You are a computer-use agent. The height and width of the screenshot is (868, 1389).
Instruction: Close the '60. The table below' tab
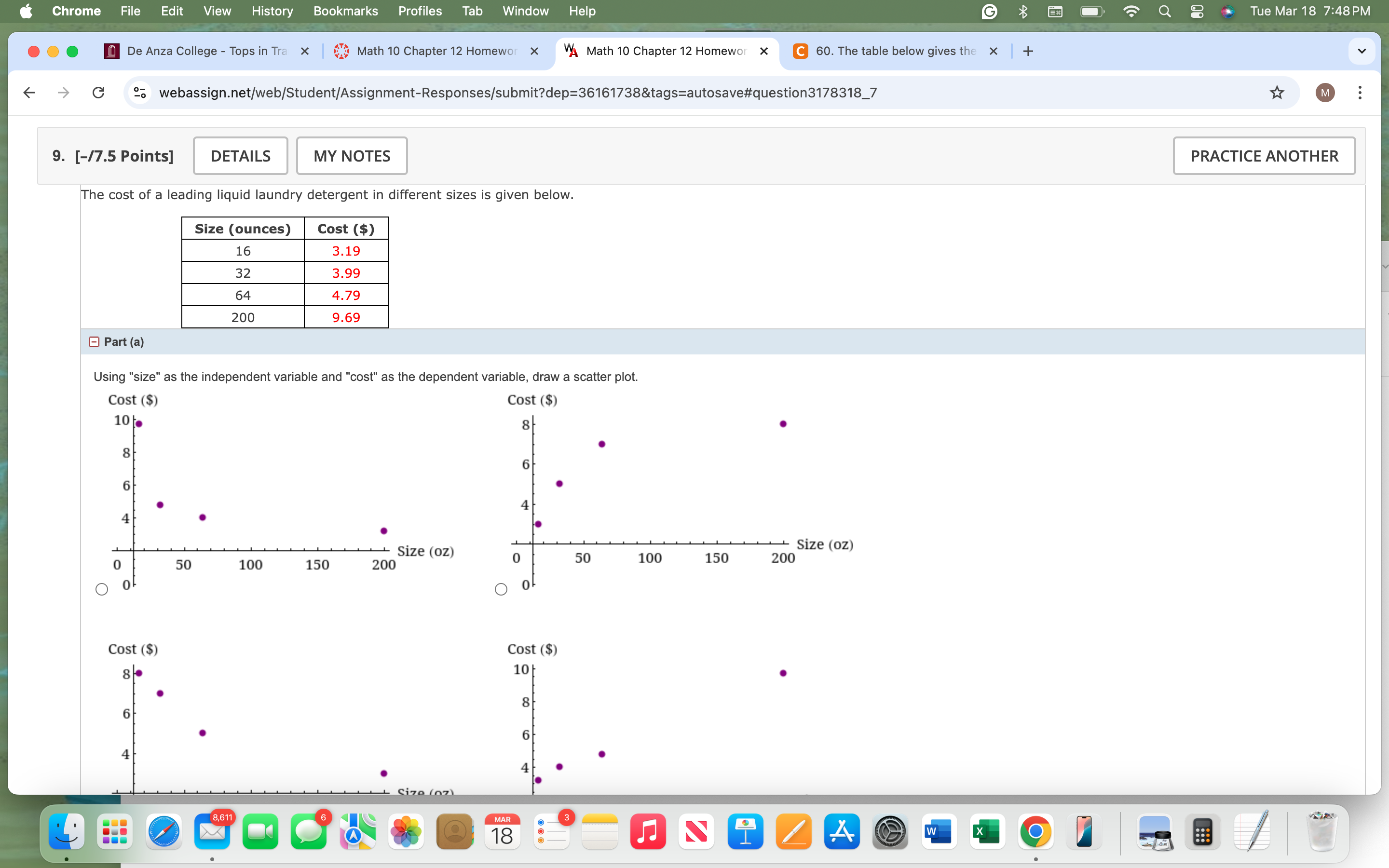coord(994,51)
